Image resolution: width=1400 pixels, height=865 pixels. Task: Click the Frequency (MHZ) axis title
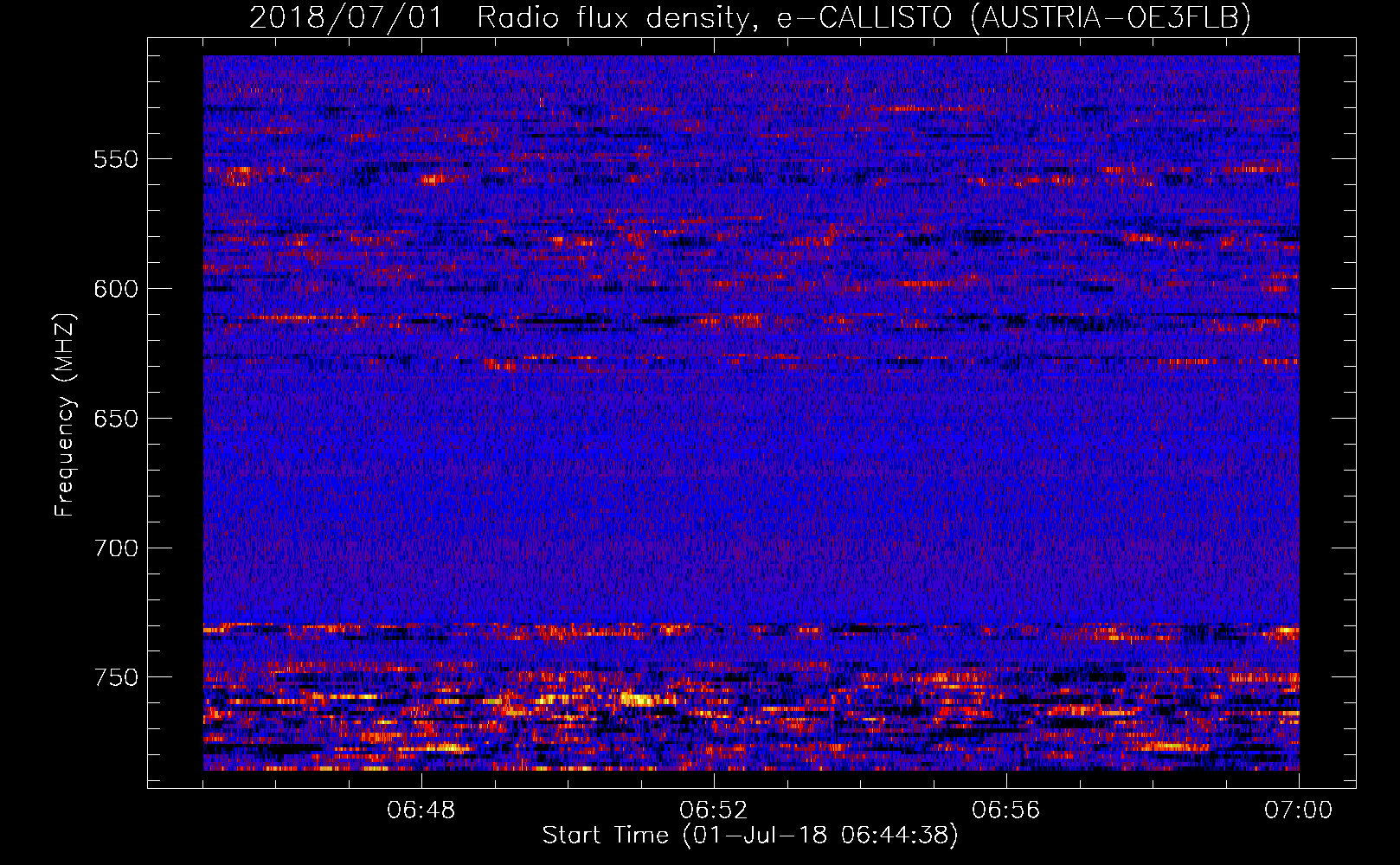coord(65,415)
